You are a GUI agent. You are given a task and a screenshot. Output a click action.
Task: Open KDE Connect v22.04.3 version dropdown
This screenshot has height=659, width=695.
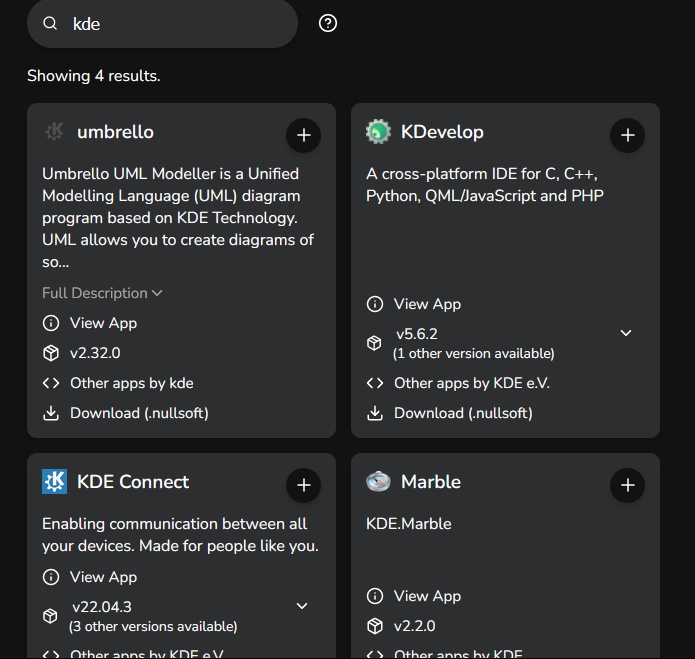coord(302,606)
